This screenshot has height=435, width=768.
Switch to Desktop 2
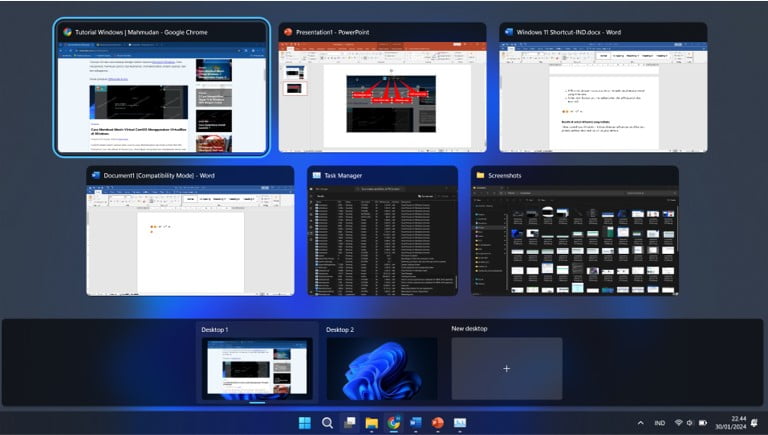381,368
